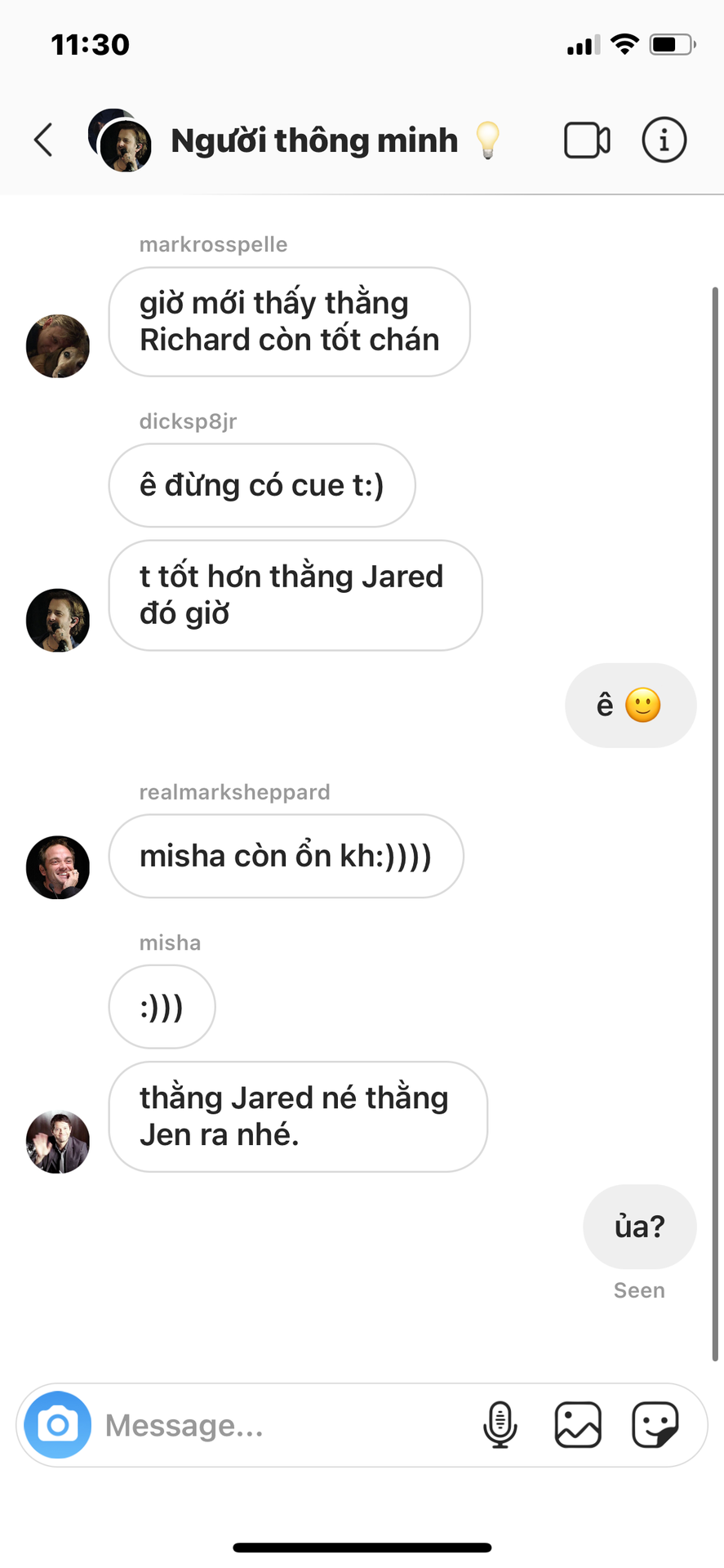
Task: Select the 'ê đừng có cue t:)' bubble
Action: click(262, 485)
